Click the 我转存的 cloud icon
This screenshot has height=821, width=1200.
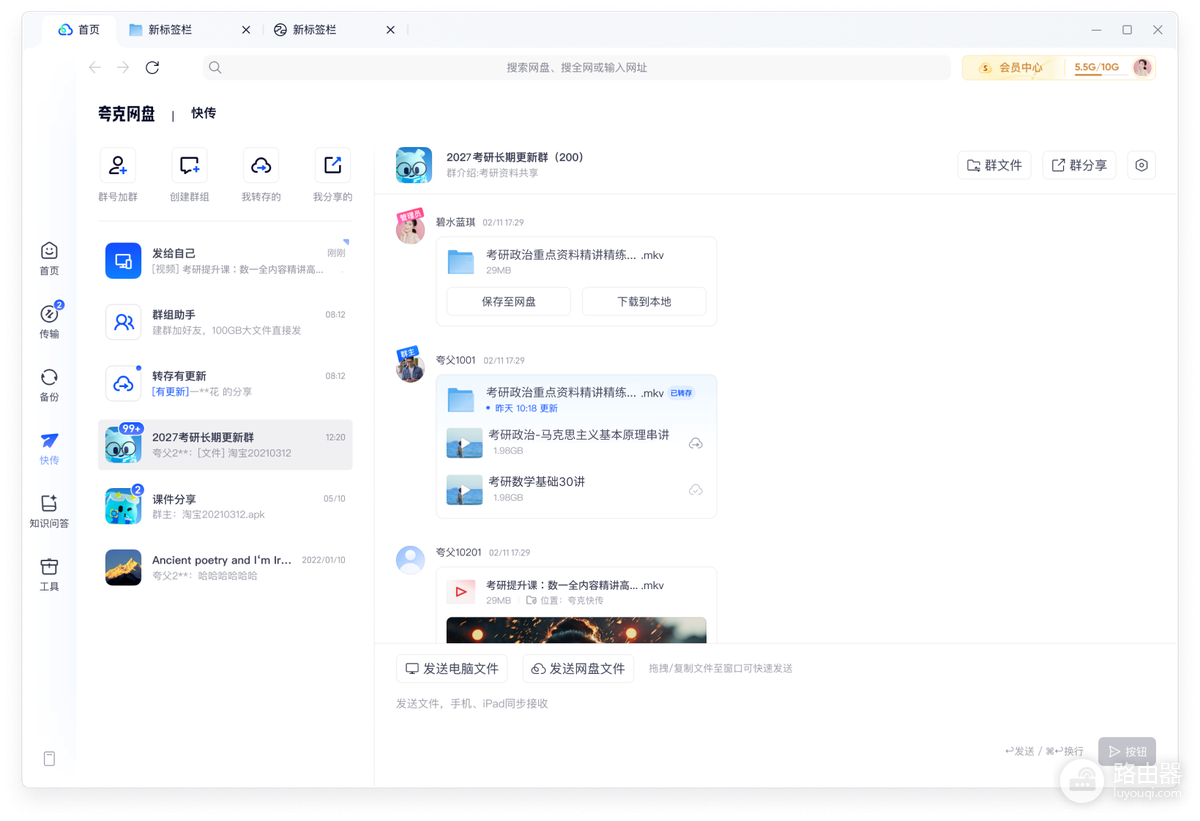(x=261, y=165)
